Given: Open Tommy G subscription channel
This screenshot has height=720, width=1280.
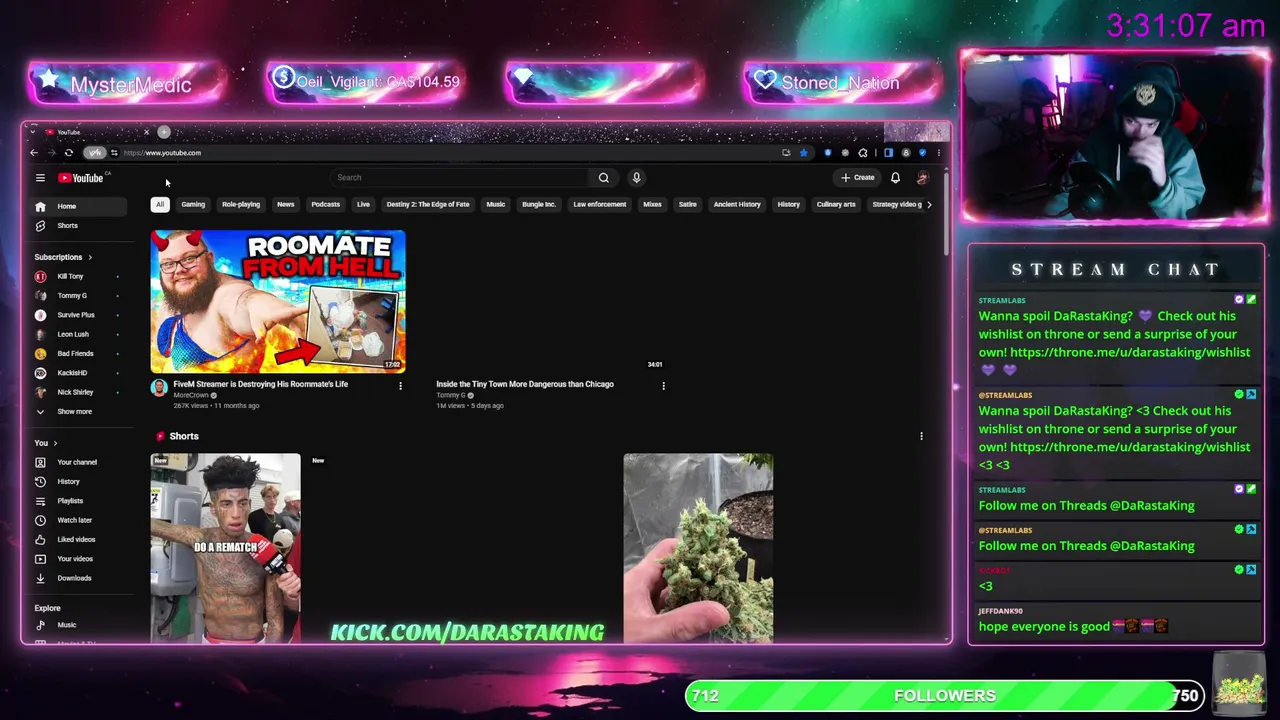Looking at the screenshot, I should (x=79, y=296).
